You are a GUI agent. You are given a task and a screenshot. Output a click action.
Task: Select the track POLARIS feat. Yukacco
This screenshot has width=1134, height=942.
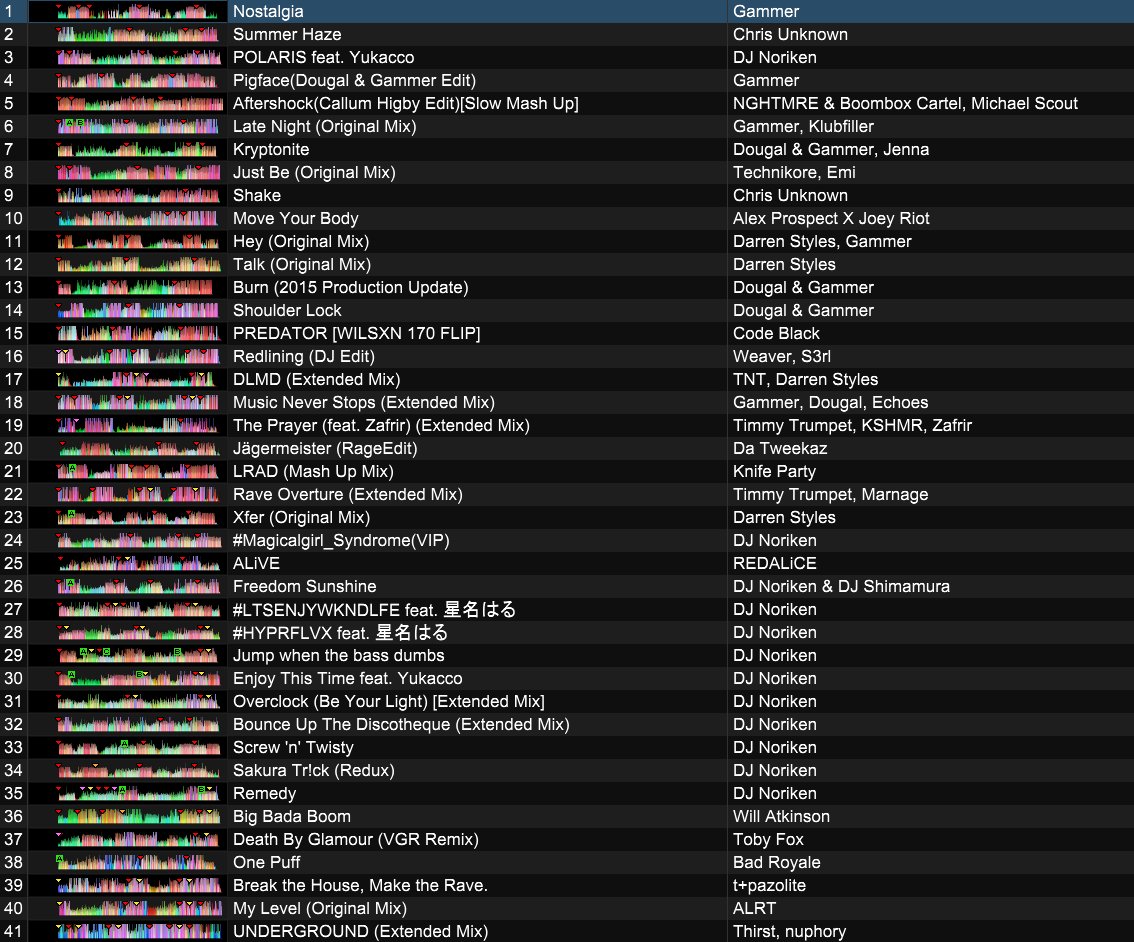pyautogui.click(x=323, y=58)
